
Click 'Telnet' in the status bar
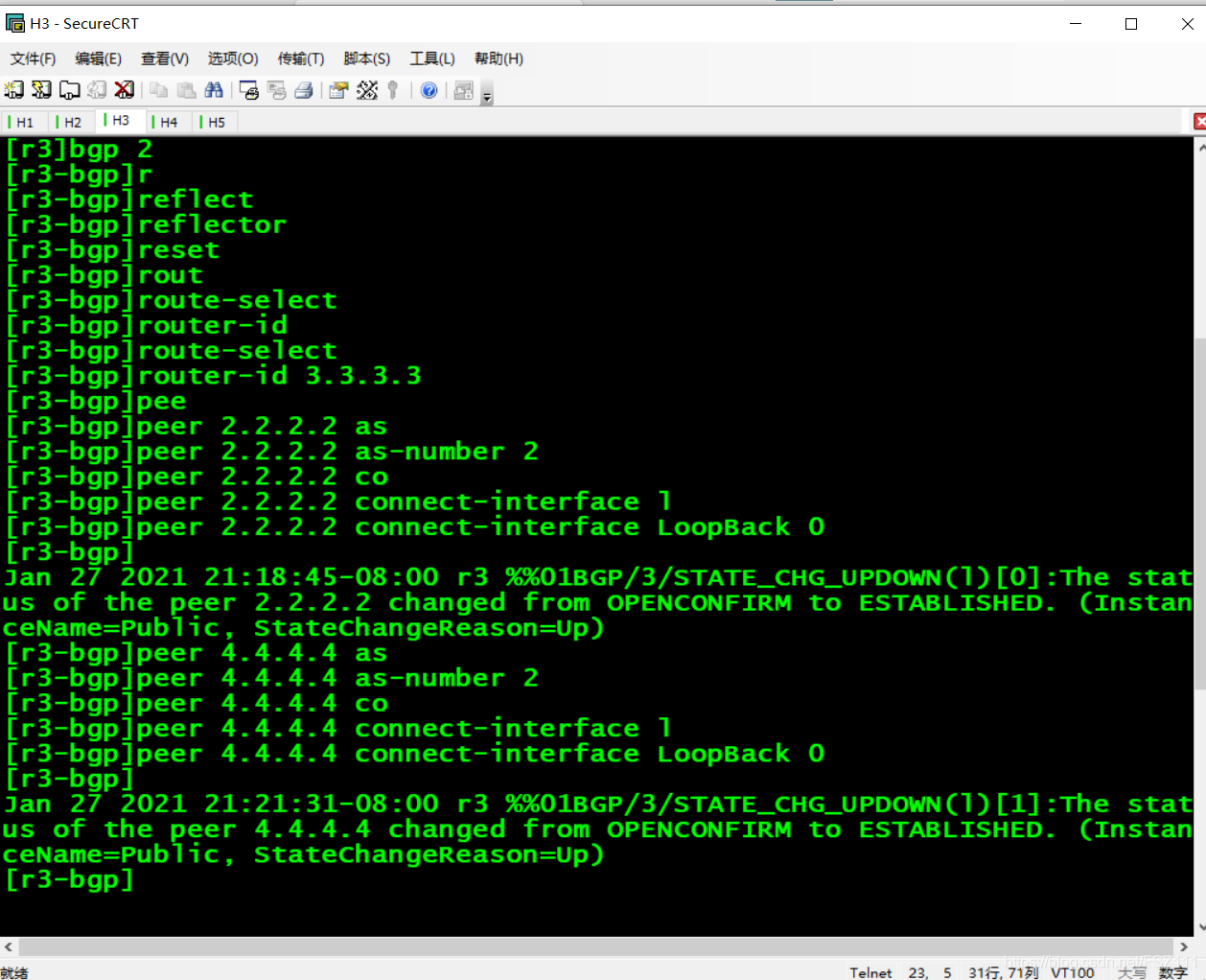tap(870, 972)
